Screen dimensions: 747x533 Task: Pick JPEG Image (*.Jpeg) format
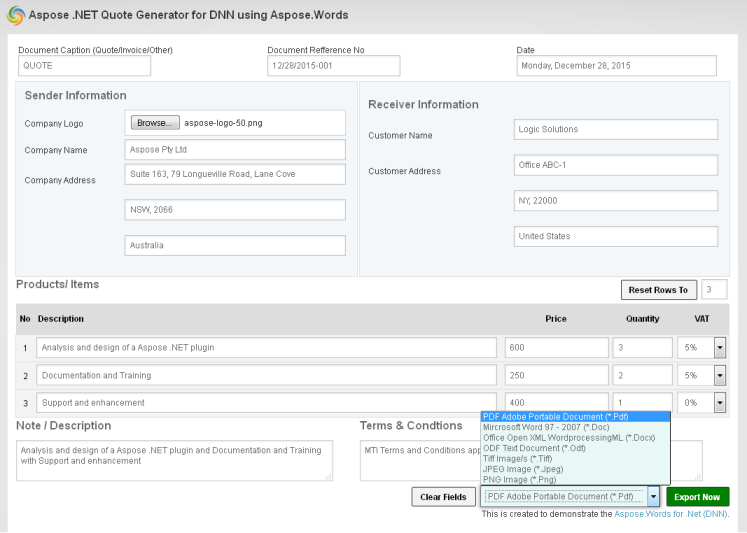pyautogui.click(x=575, y=469)
